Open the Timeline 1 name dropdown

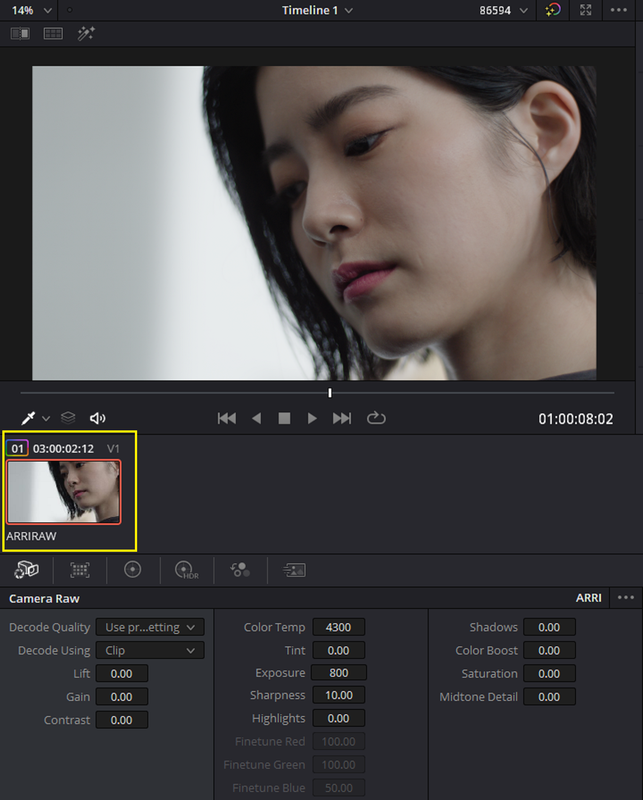tap(317, 10)
